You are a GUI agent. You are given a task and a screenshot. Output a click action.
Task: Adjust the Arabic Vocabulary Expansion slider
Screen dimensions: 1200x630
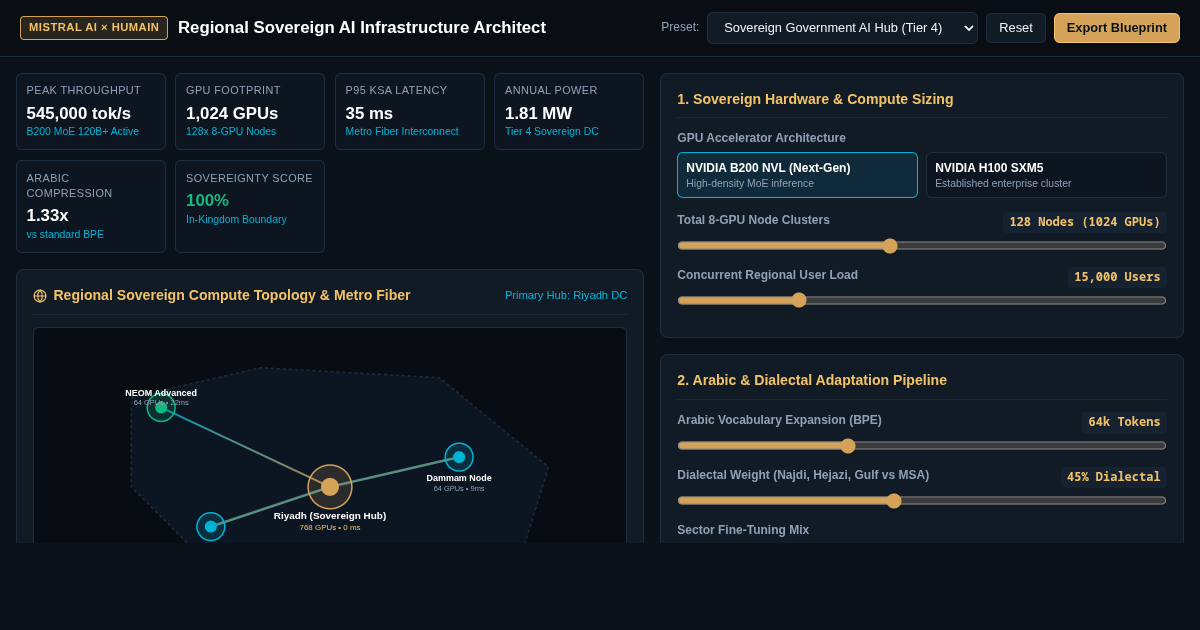pyautogui.click(x=922, y=446)
